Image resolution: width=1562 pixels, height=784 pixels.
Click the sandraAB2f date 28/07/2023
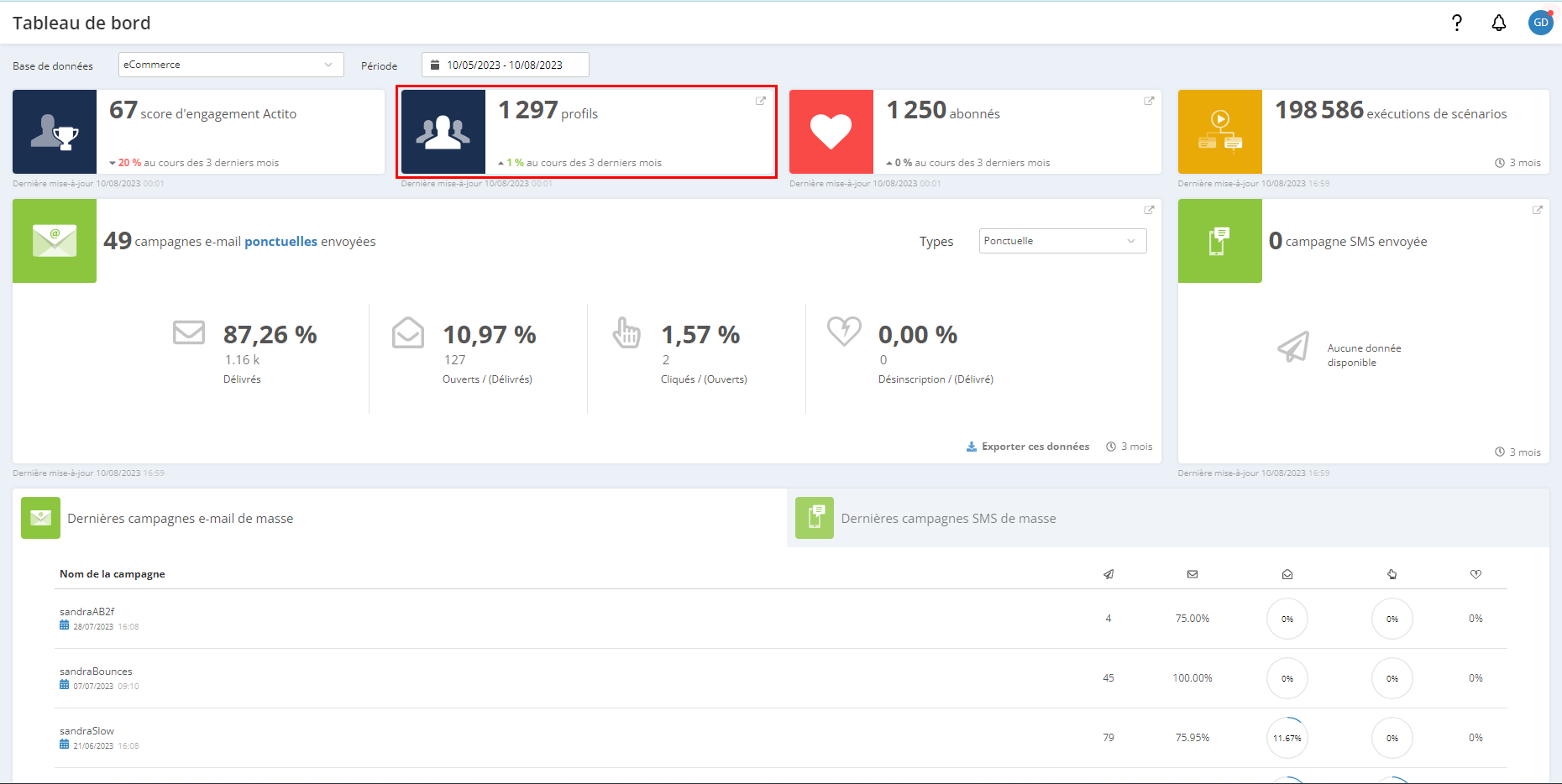click(x=93, y=626)
